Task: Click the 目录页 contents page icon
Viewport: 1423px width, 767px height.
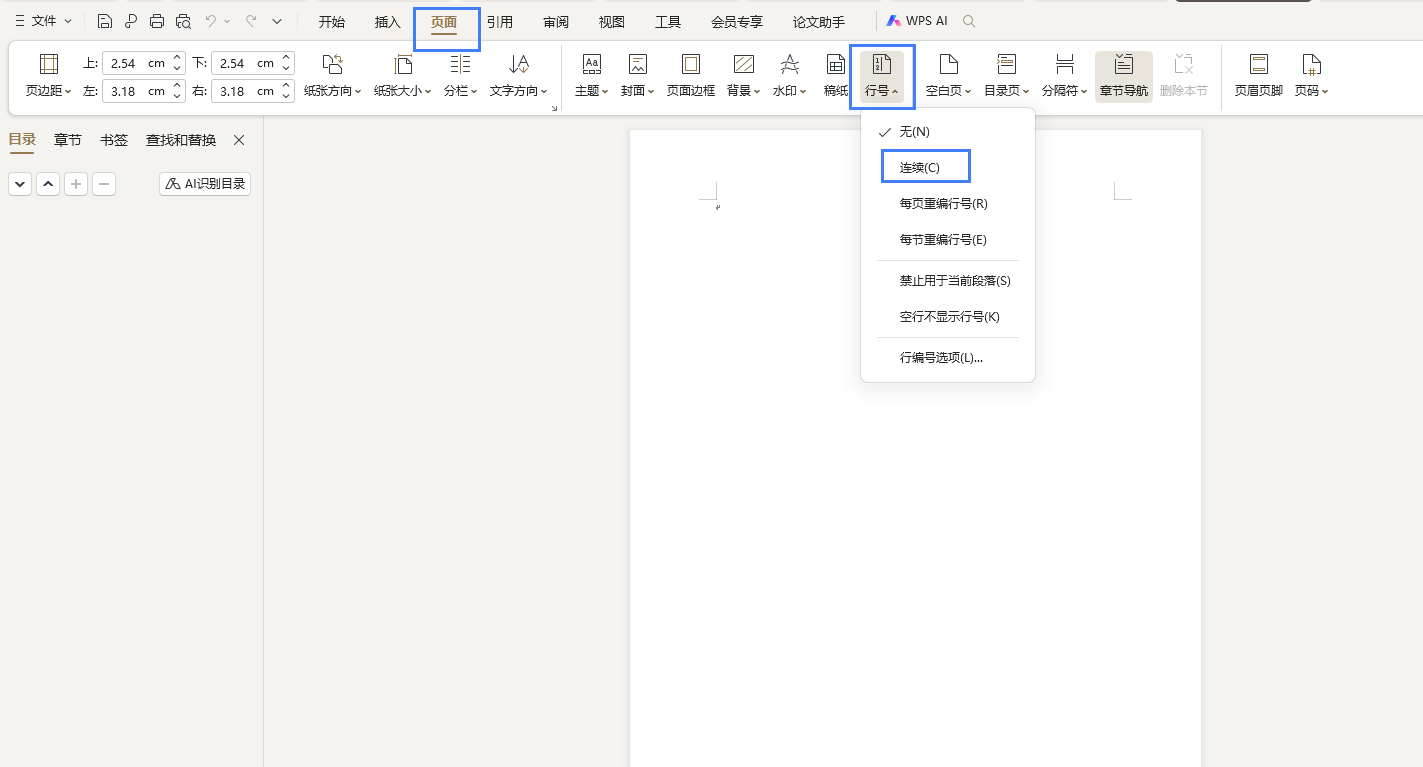Action: tap(1006, 64)
